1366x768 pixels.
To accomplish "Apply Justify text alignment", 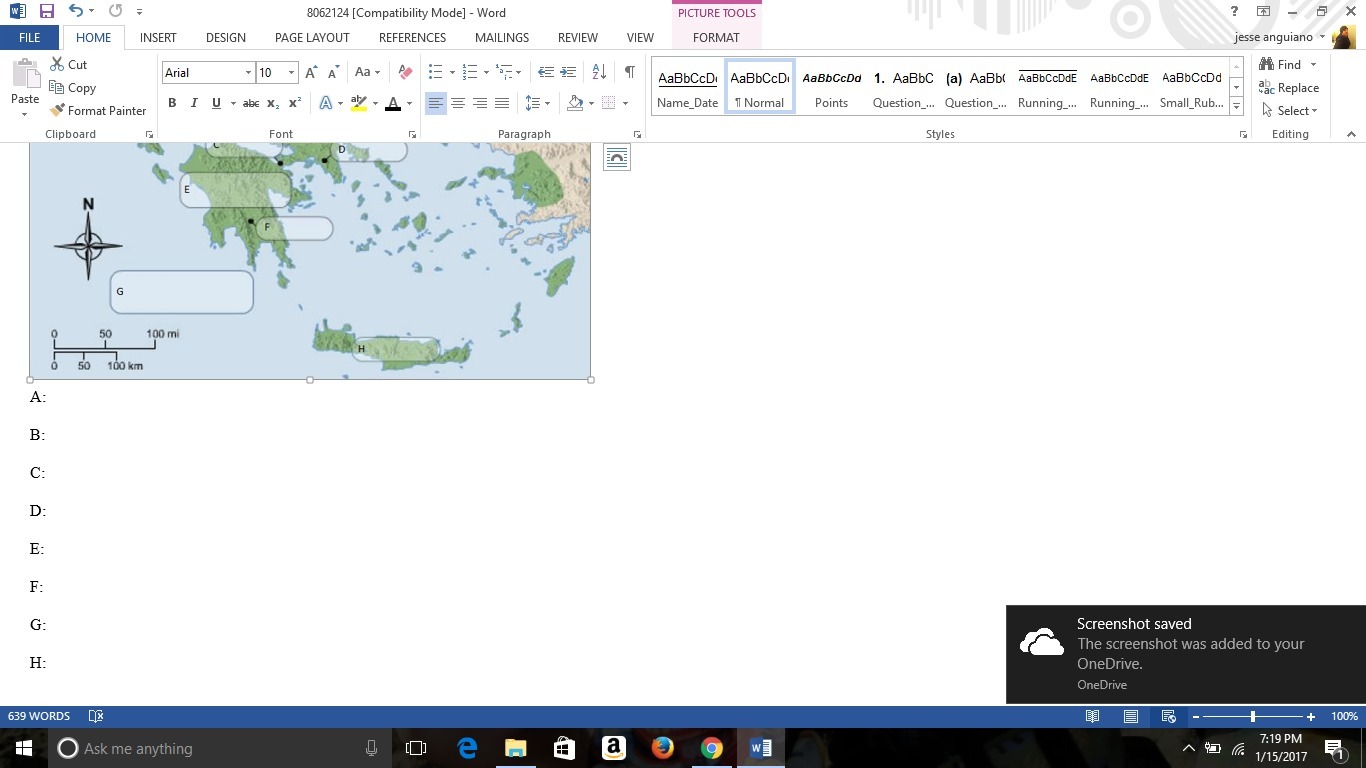I will point(502,103).
